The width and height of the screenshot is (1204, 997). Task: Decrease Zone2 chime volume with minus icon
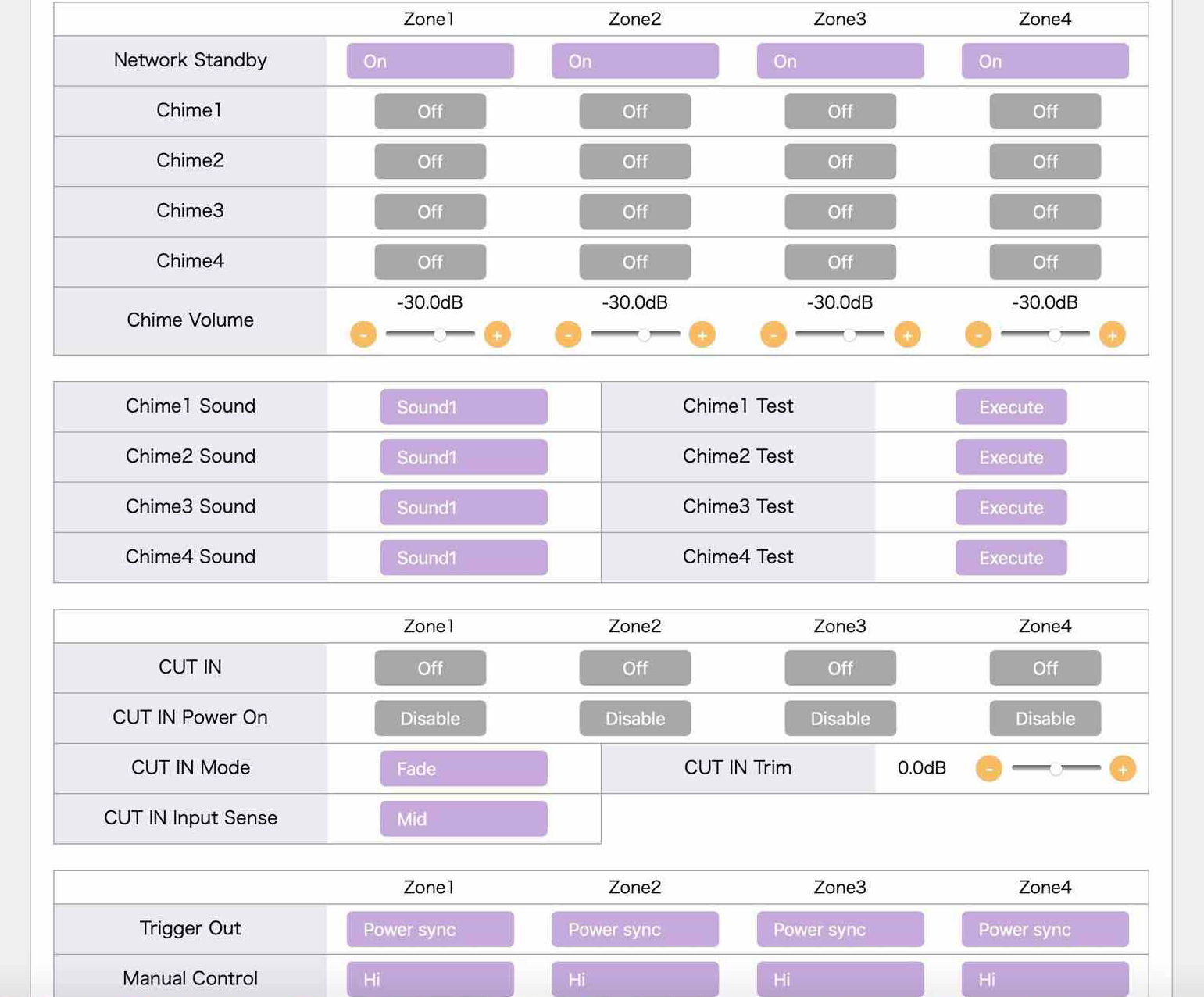[x=568, y=334]
